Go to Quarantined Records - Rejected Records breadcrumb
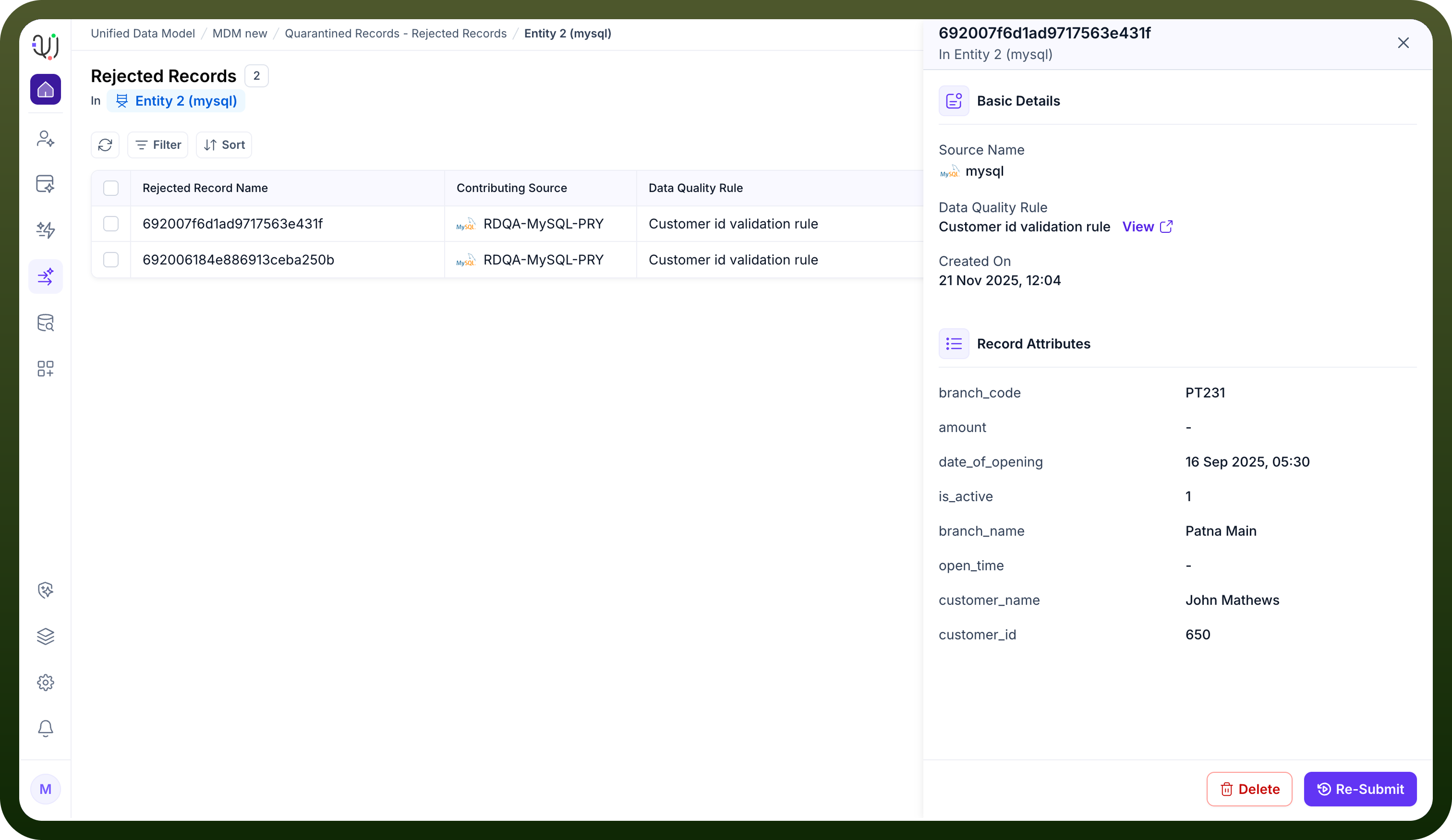 396,34
